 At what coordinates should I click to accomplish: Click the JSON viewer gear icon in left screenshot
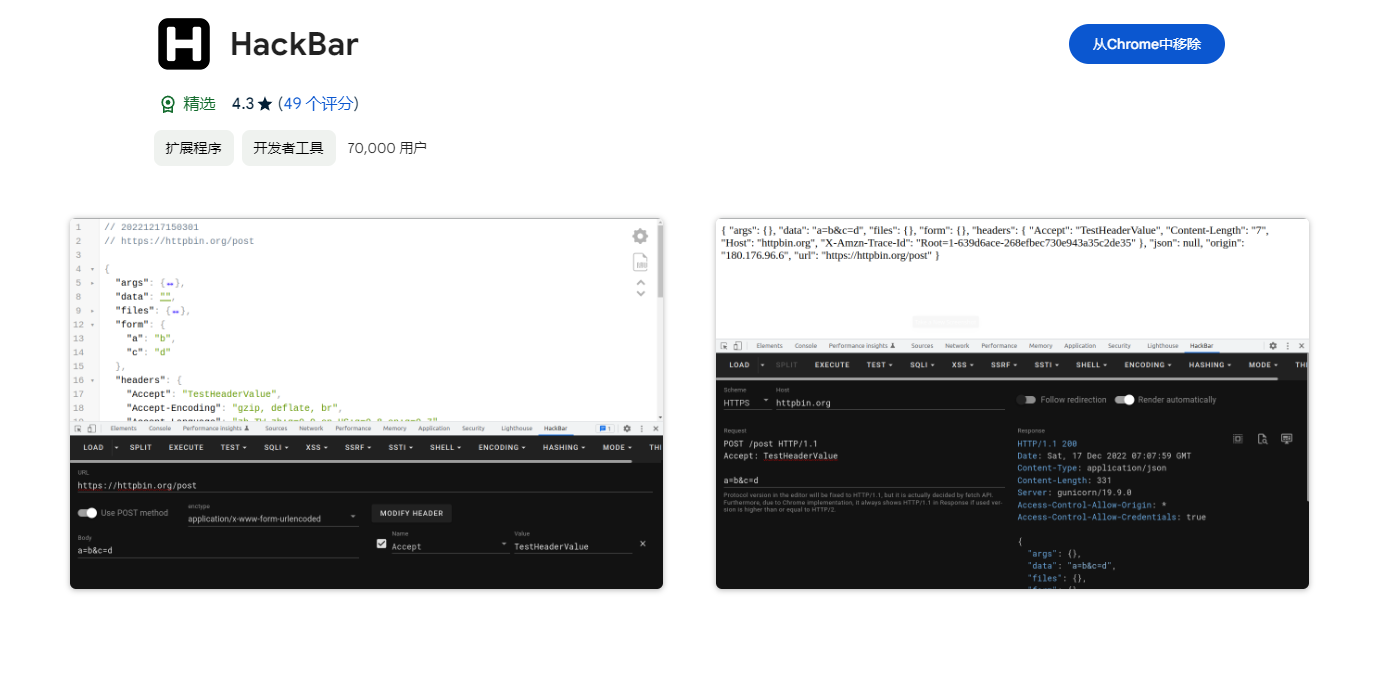[x=640, y=236]
